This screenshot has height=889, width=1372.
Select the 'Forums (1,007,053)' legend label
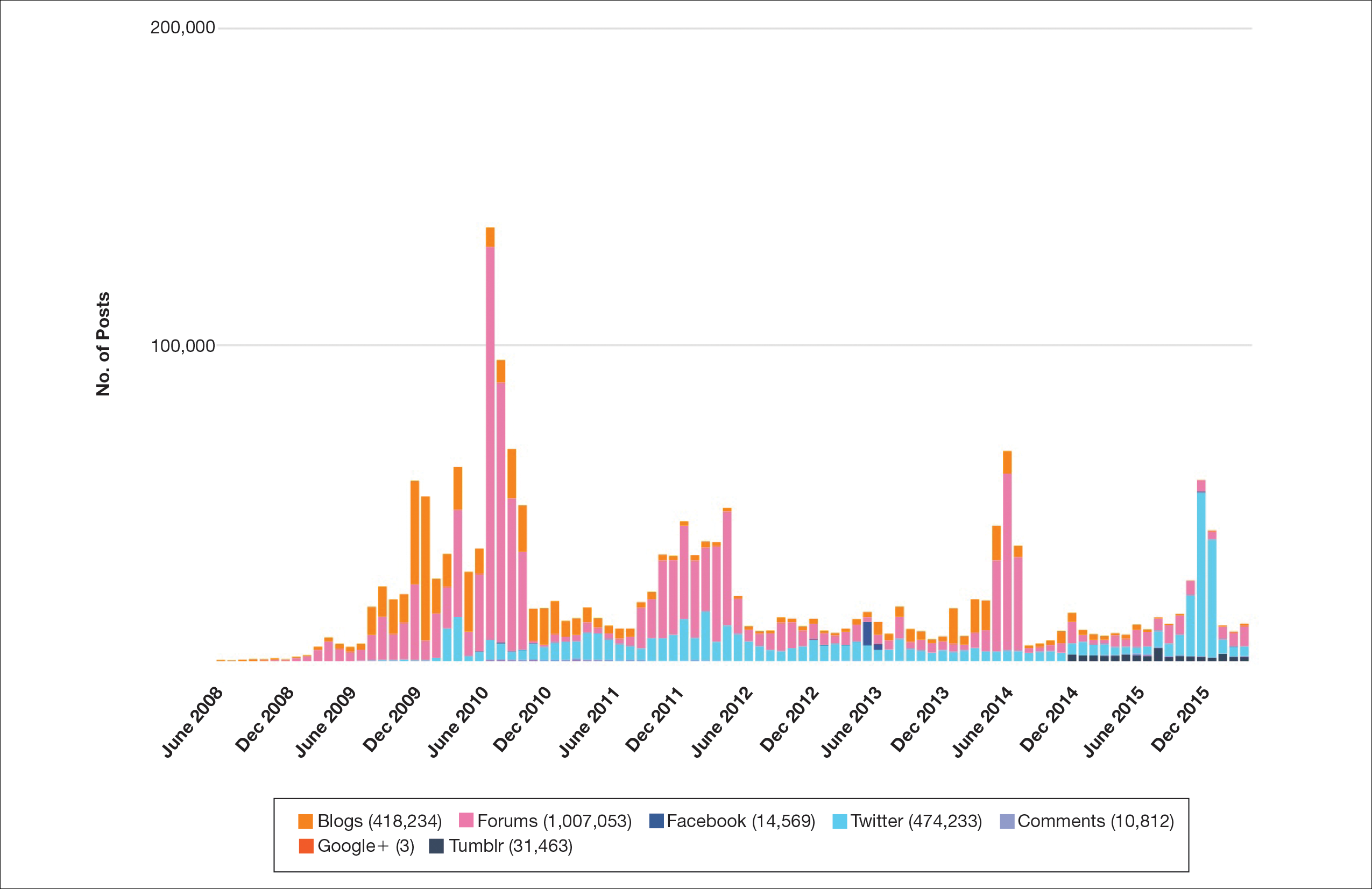(555, 821)
